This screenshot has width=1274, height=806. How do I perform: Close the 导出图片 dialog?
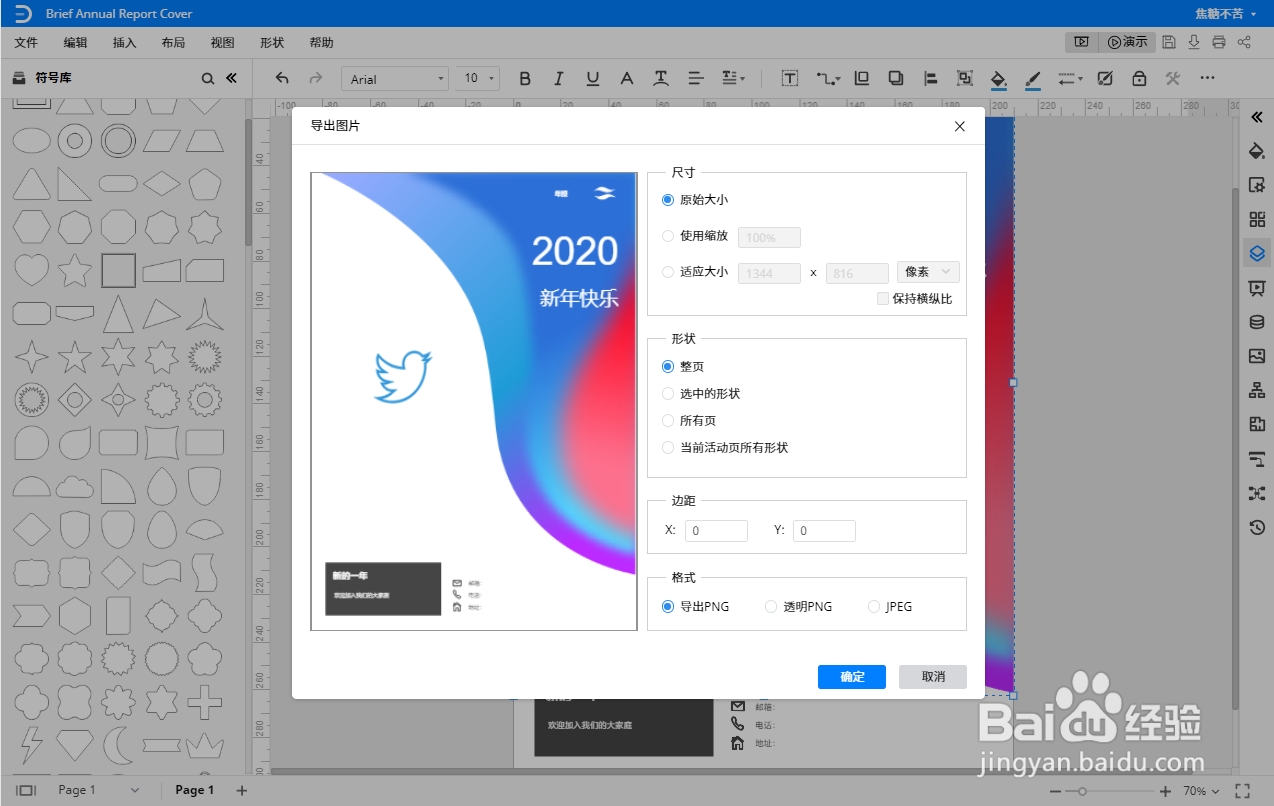[960, 126]
